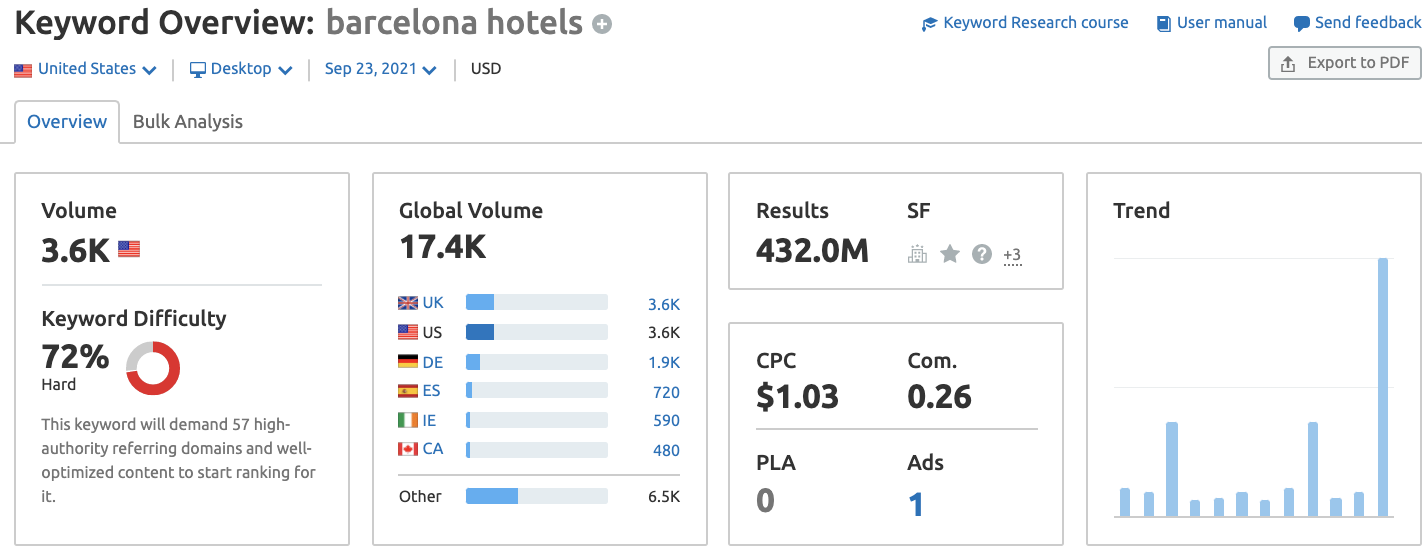1426x554 pixels.
Task: Click the US volume progress bar
Action: [x=537, y=332]
